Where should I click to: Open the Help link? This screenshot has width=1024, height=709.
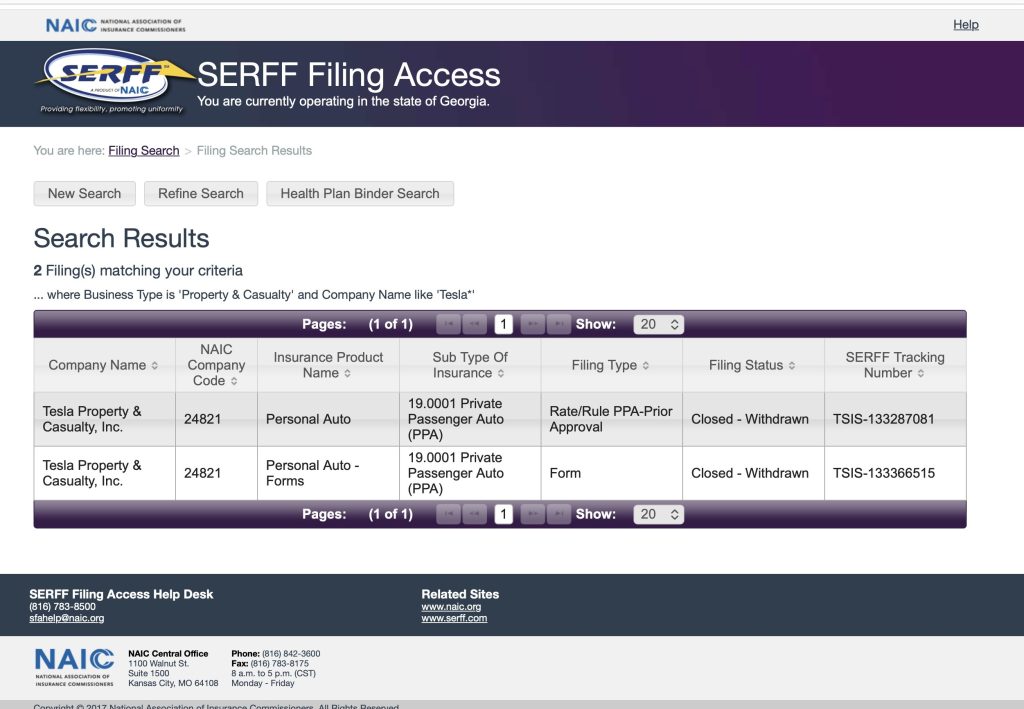tap(965, 25)
